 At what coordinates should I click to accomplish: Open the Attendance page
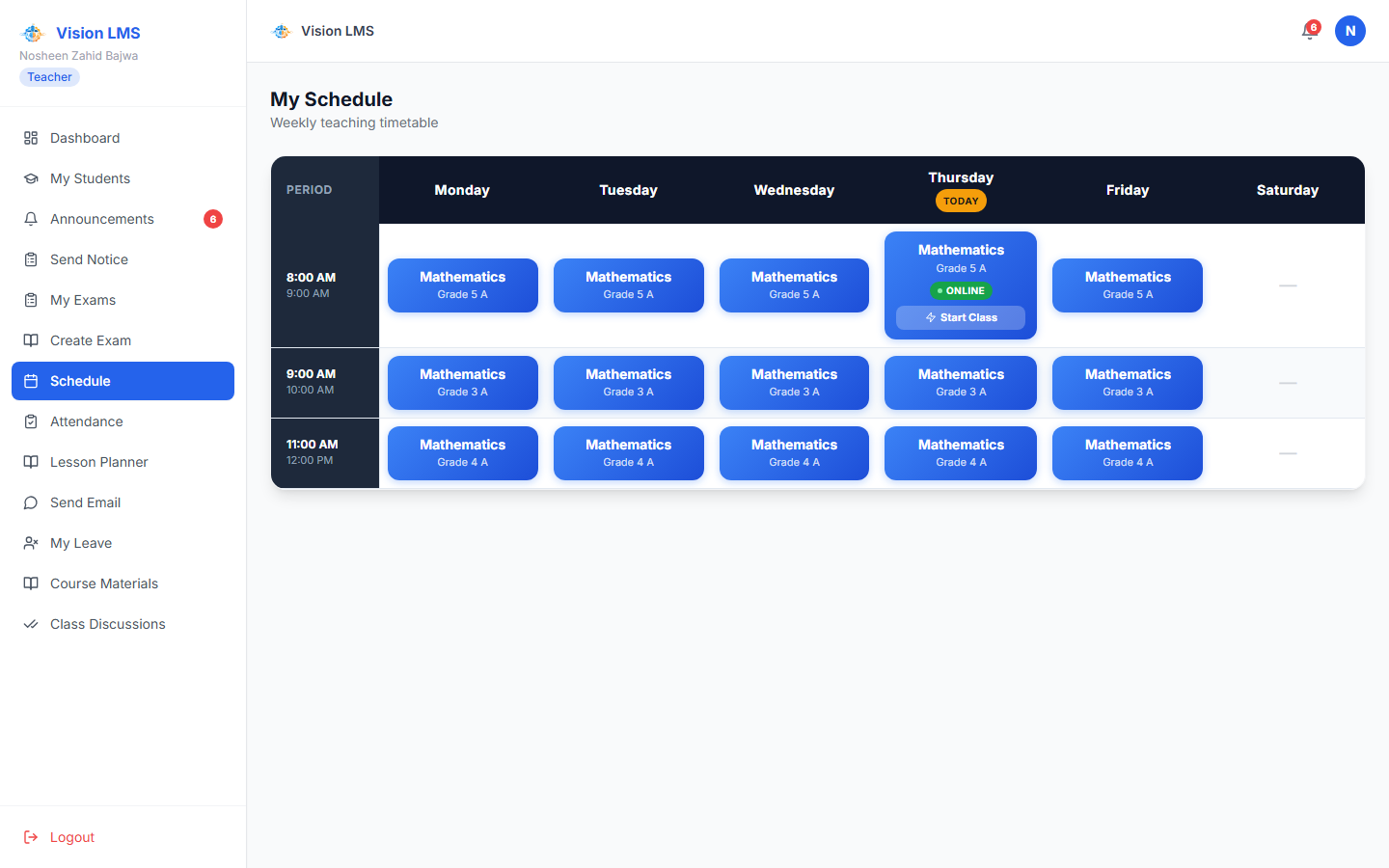click(x=123, y=421)
